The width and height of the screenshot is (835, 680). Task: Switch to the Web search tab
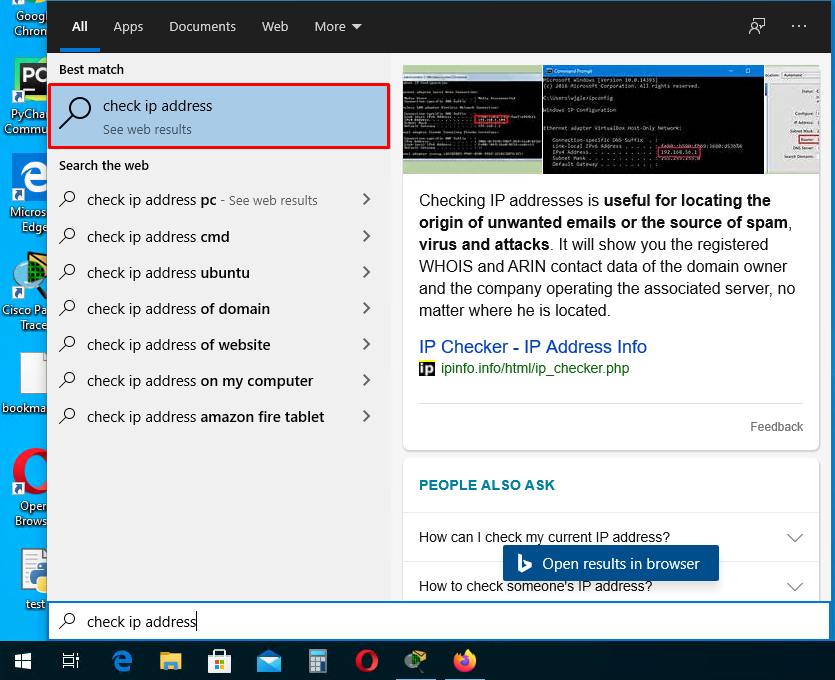click(x=275, y=27)
